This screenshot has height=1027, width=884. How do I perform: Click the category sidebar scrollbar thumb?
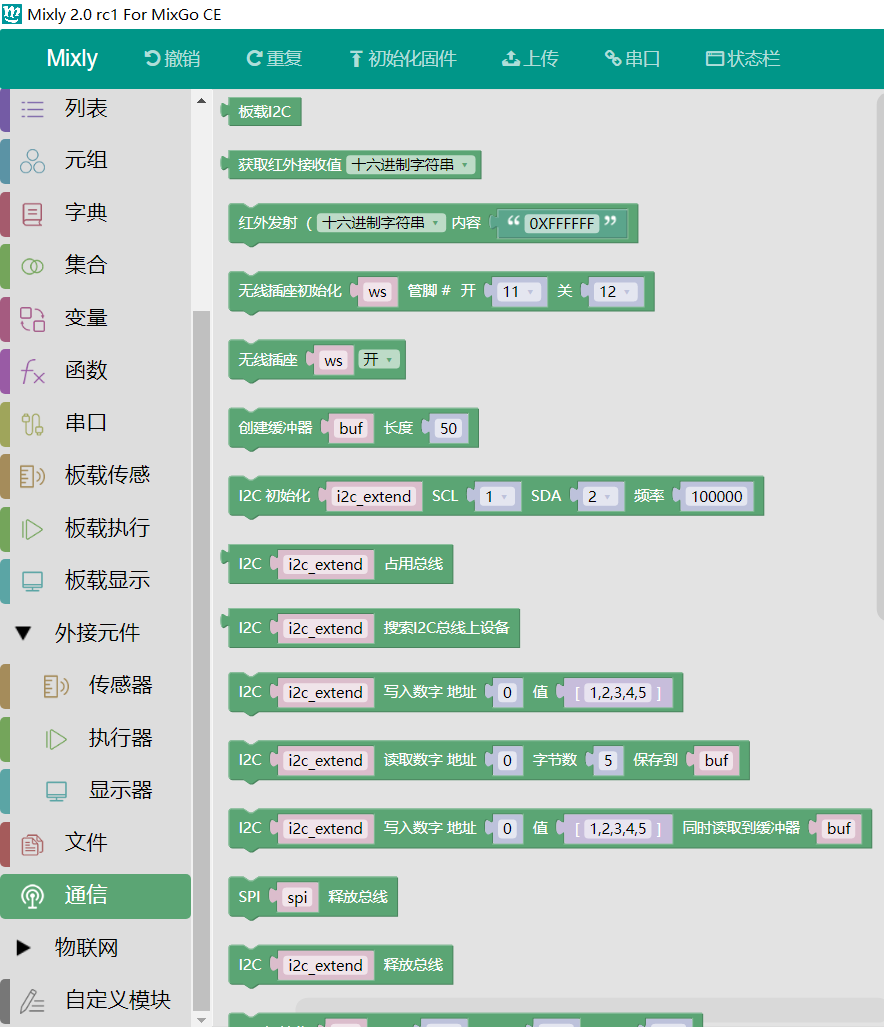pyautogui.click(x=202, y=662)
